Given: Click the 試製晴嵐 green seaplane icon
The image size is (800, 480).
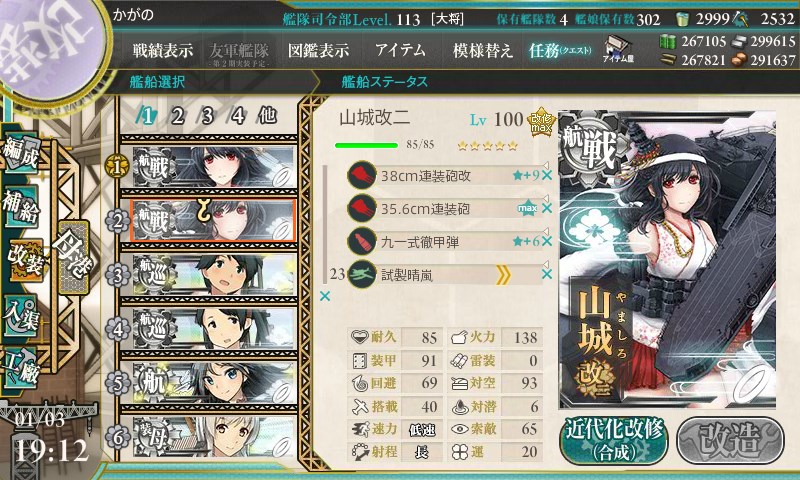Looking at the screenshot, I should [x=361, y=275].
